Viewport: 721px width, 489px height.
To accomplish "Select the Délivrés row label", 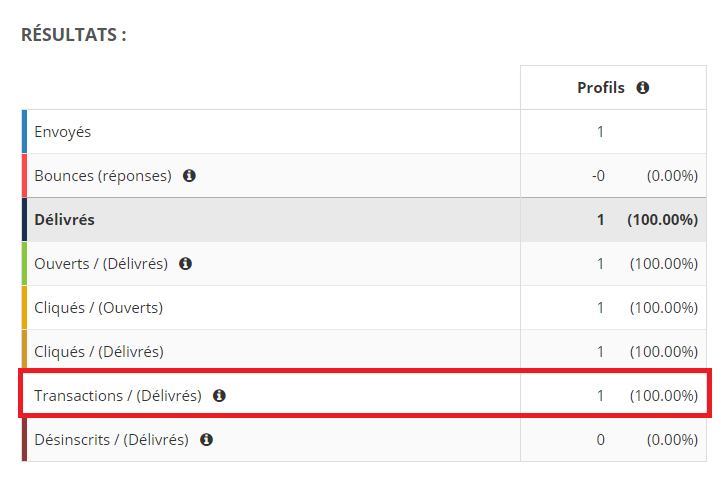I will [64, 220].
